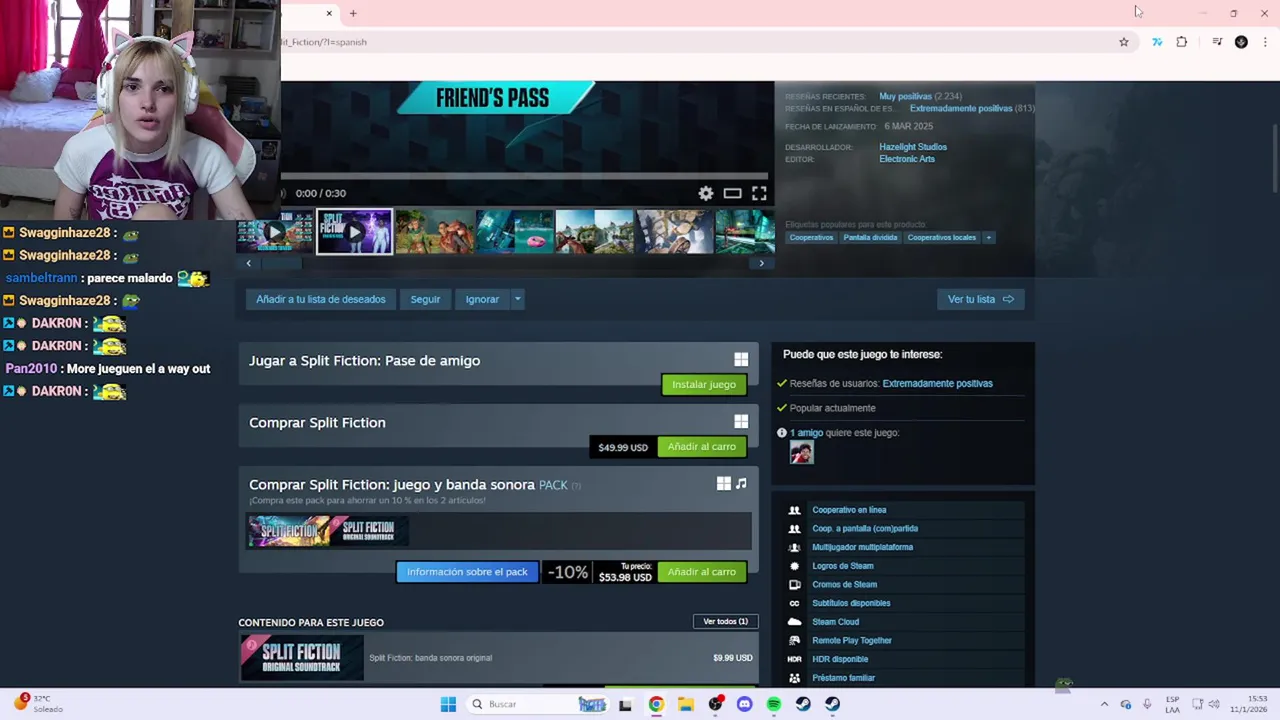Click the music note icon on the pack
1280x720 pixels.
tap(741, 484)
